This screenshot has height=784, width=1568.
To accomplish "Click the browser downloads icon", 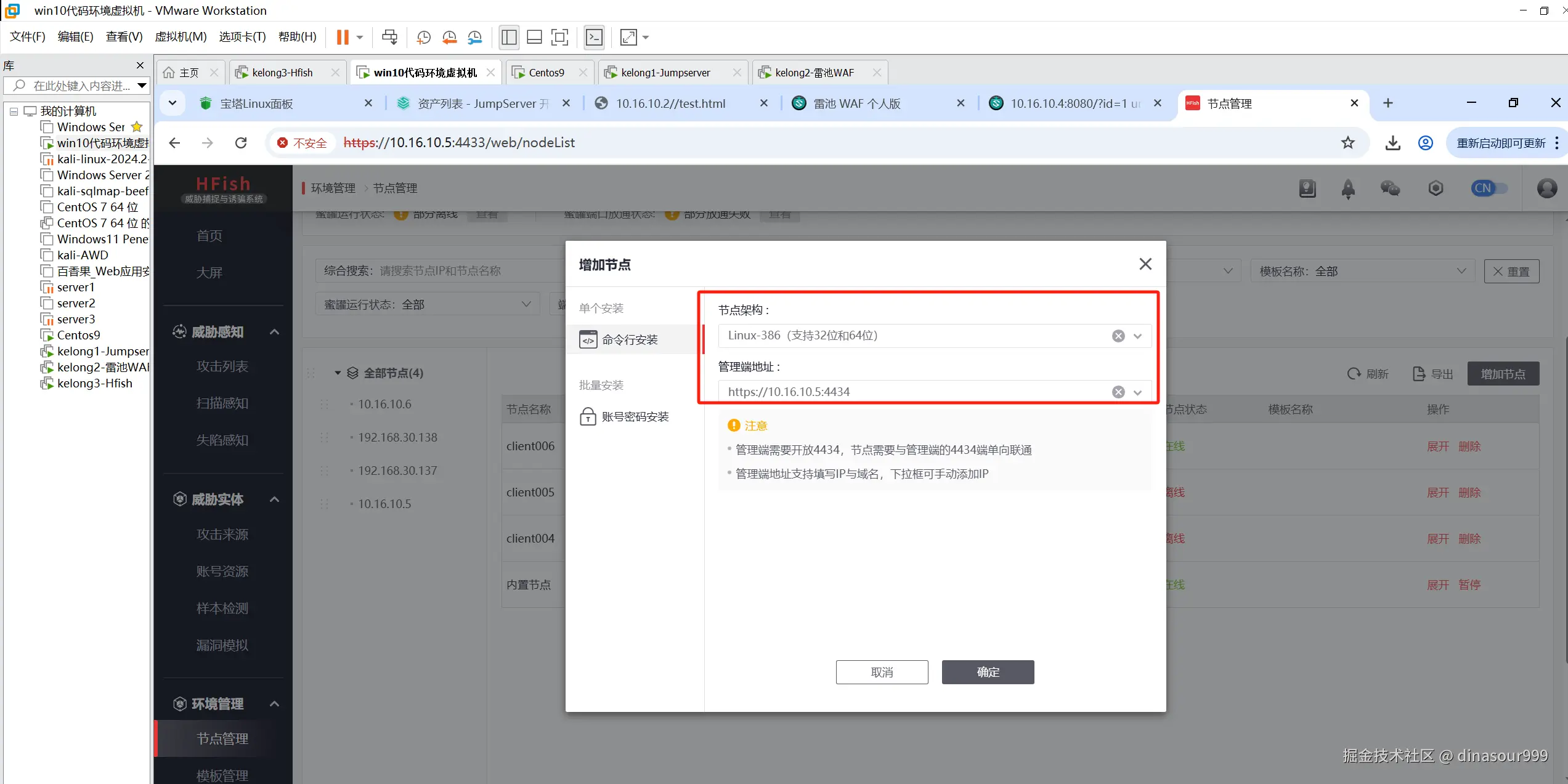I will 1392,143.
